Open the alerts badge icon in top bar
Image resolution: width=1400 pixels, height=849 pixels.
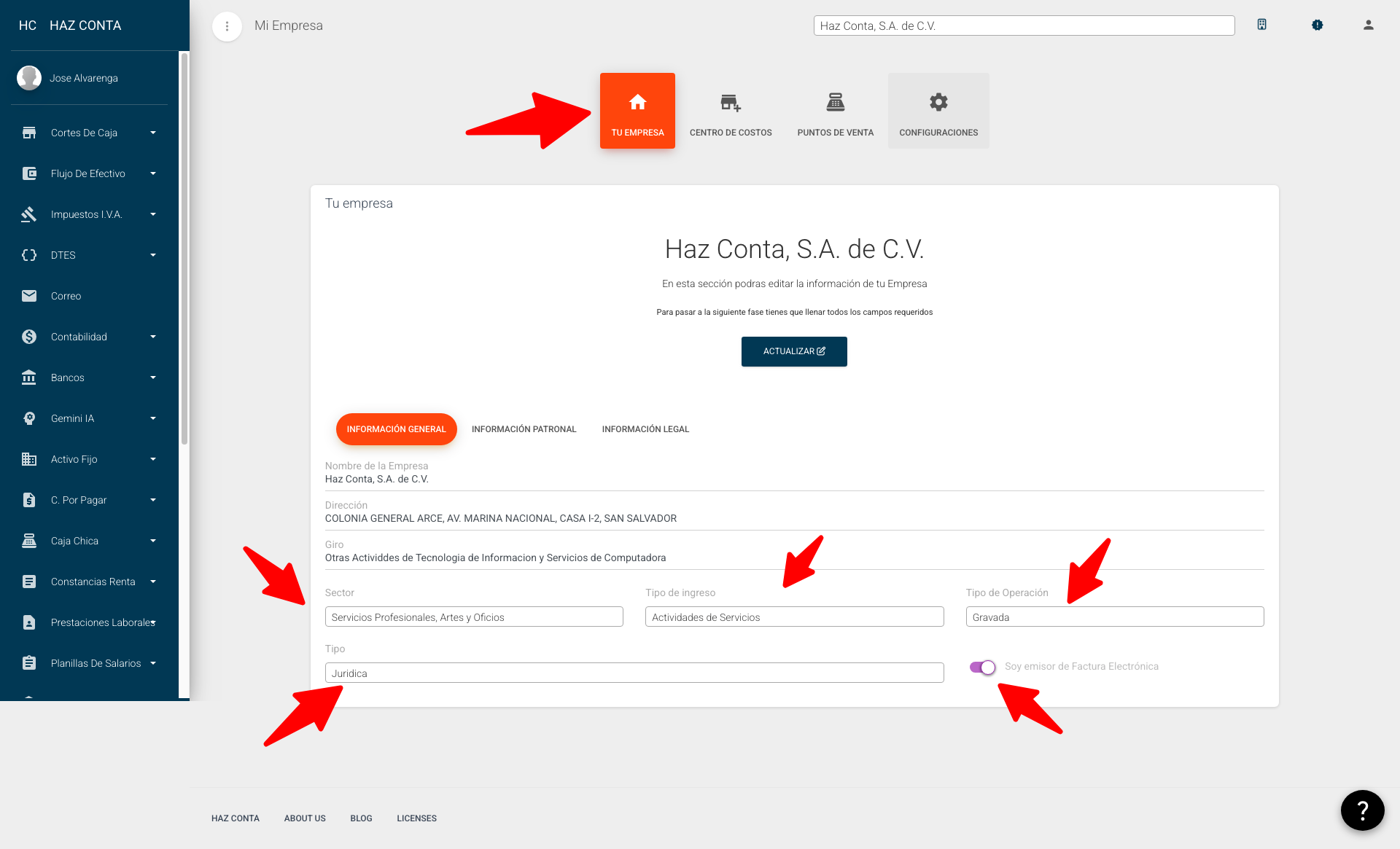point(1317,25)
